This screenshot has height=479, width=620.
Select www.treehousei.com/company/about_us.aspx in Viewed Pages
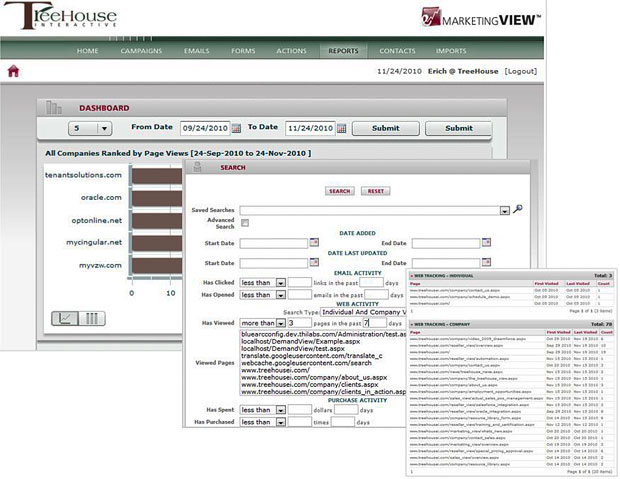coord(314,377)
